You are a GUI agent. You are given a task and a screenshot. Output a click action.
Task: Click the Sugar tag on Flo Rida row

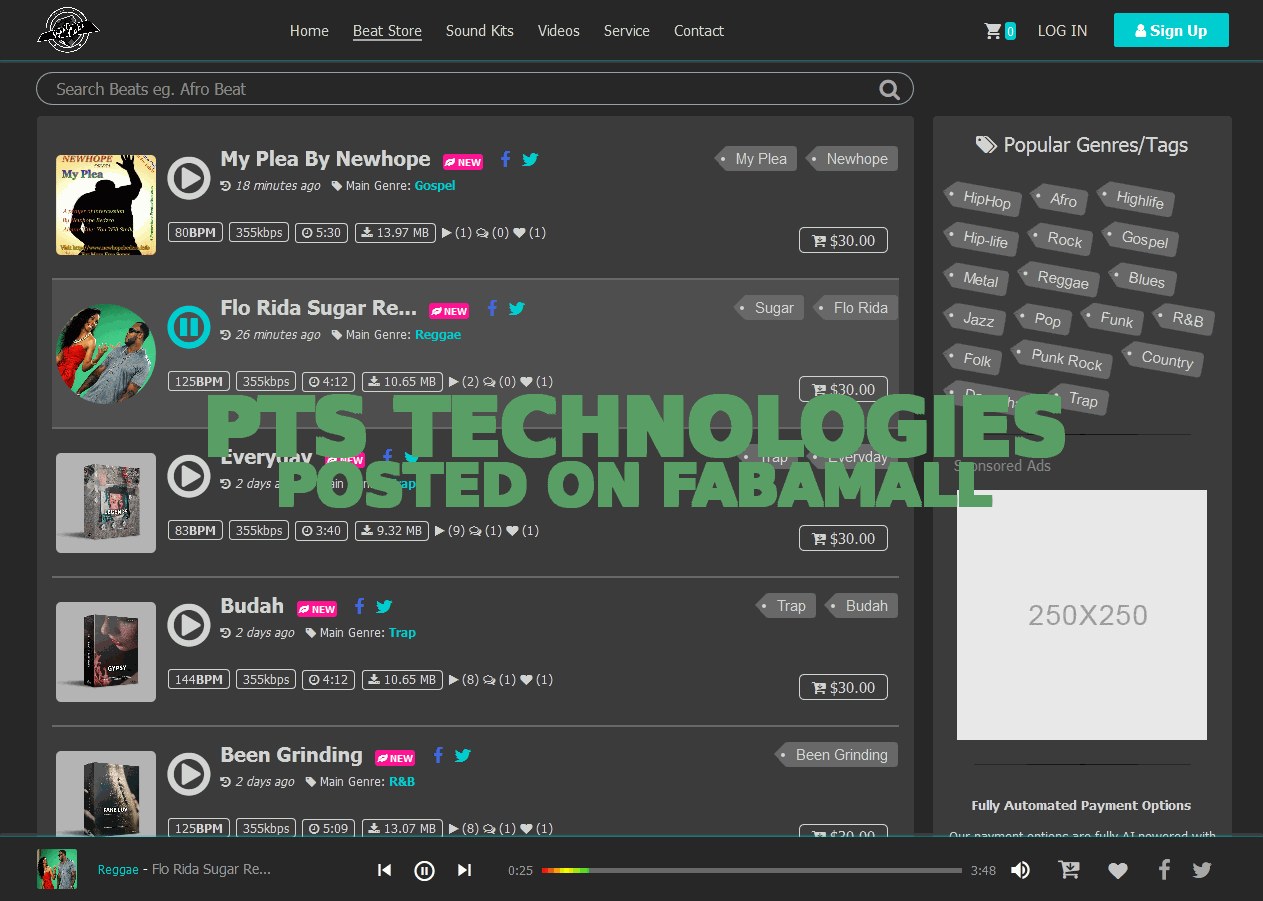pyautogui.click(x=770, y=308)
